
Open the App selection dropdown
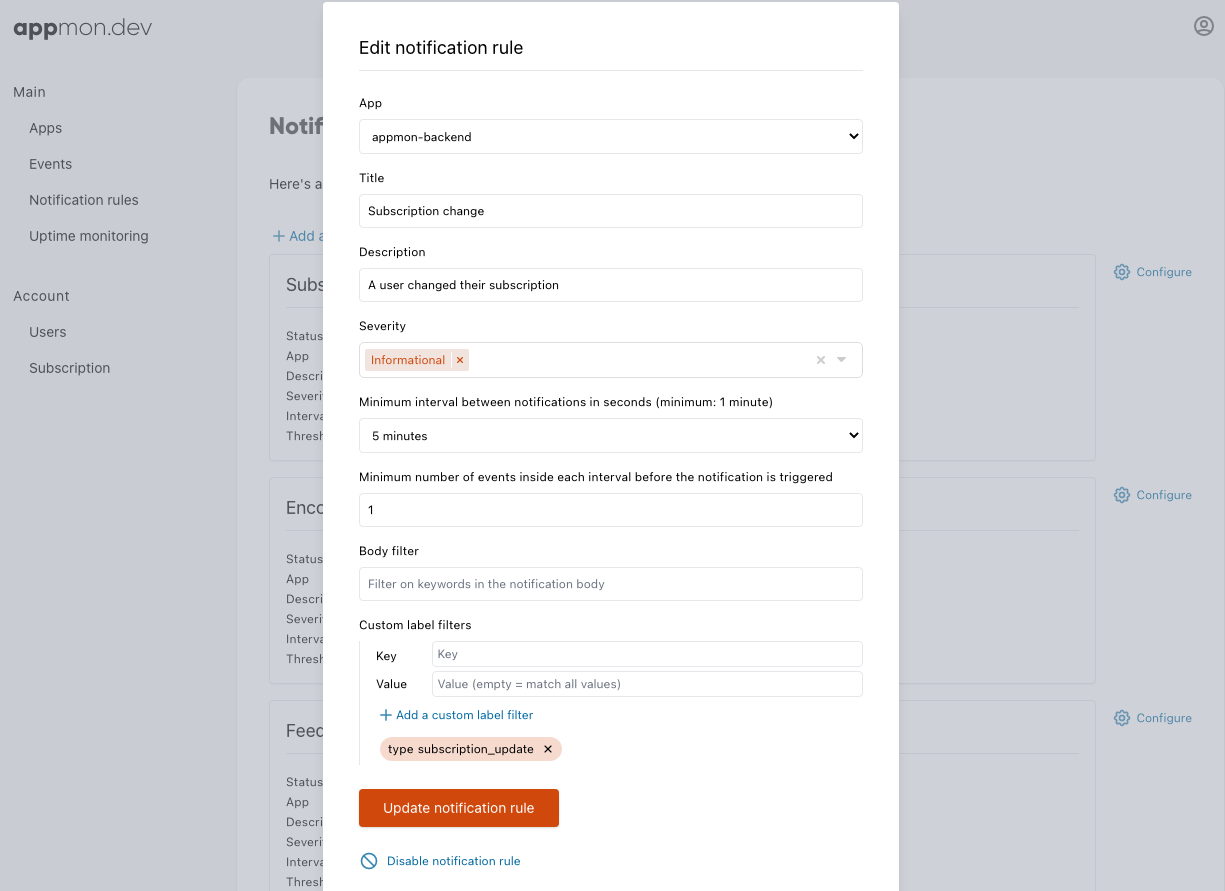610,137
